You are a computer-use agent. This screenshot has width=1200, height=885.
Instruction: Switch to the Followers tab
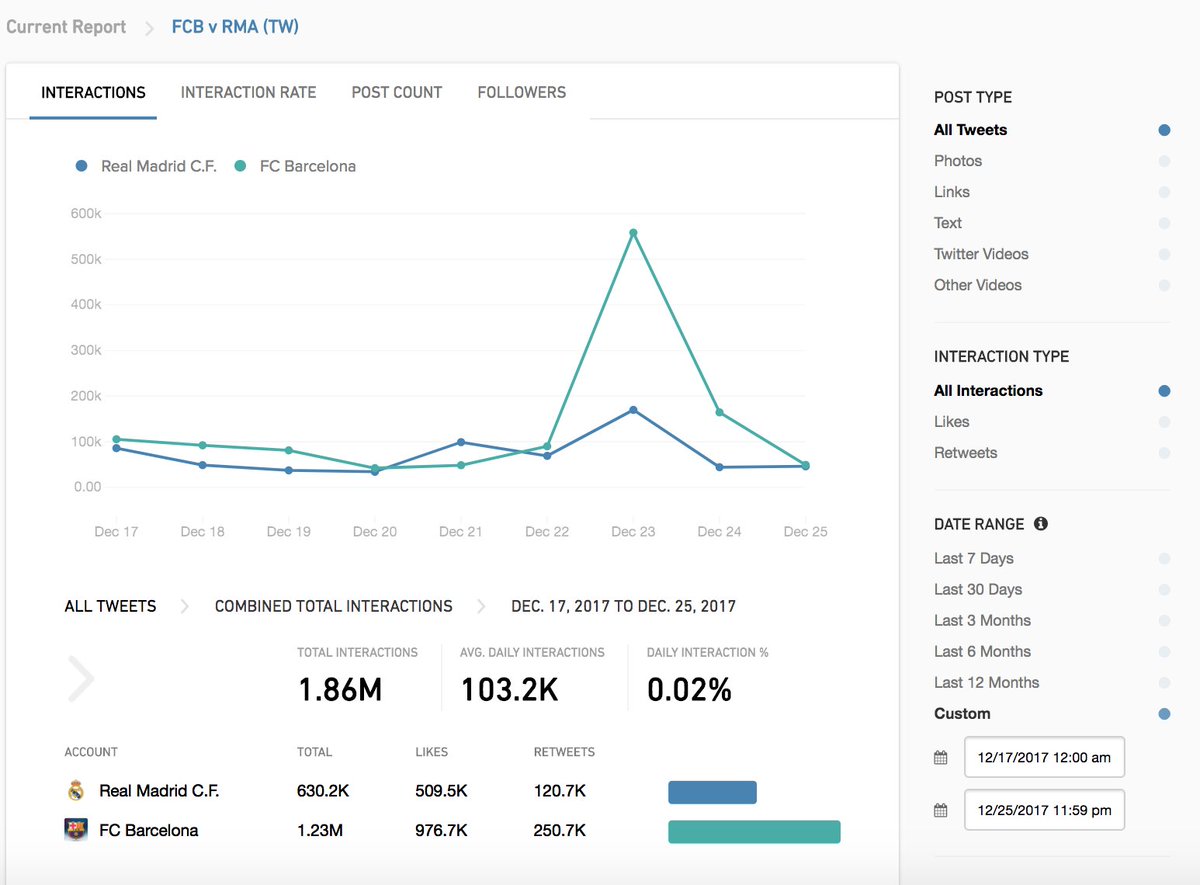coord(522,93)
